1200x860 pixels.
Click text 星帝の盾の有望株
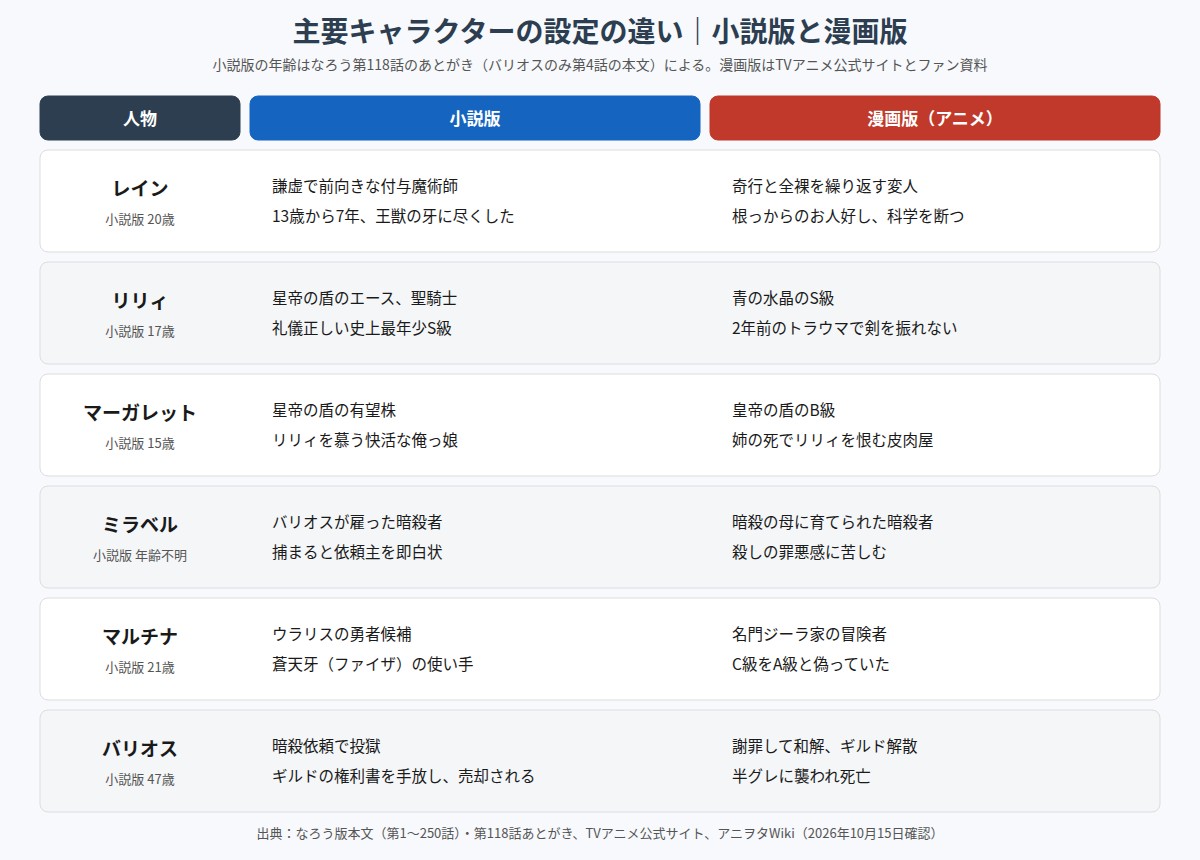[x=335, y=410]
